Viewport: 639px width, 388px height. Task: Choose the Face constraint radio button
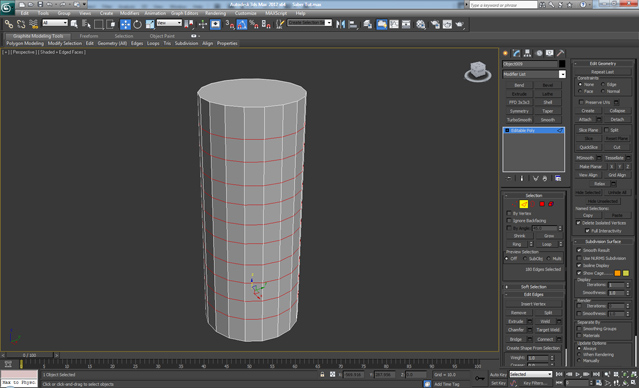click(x=580, y=91)
